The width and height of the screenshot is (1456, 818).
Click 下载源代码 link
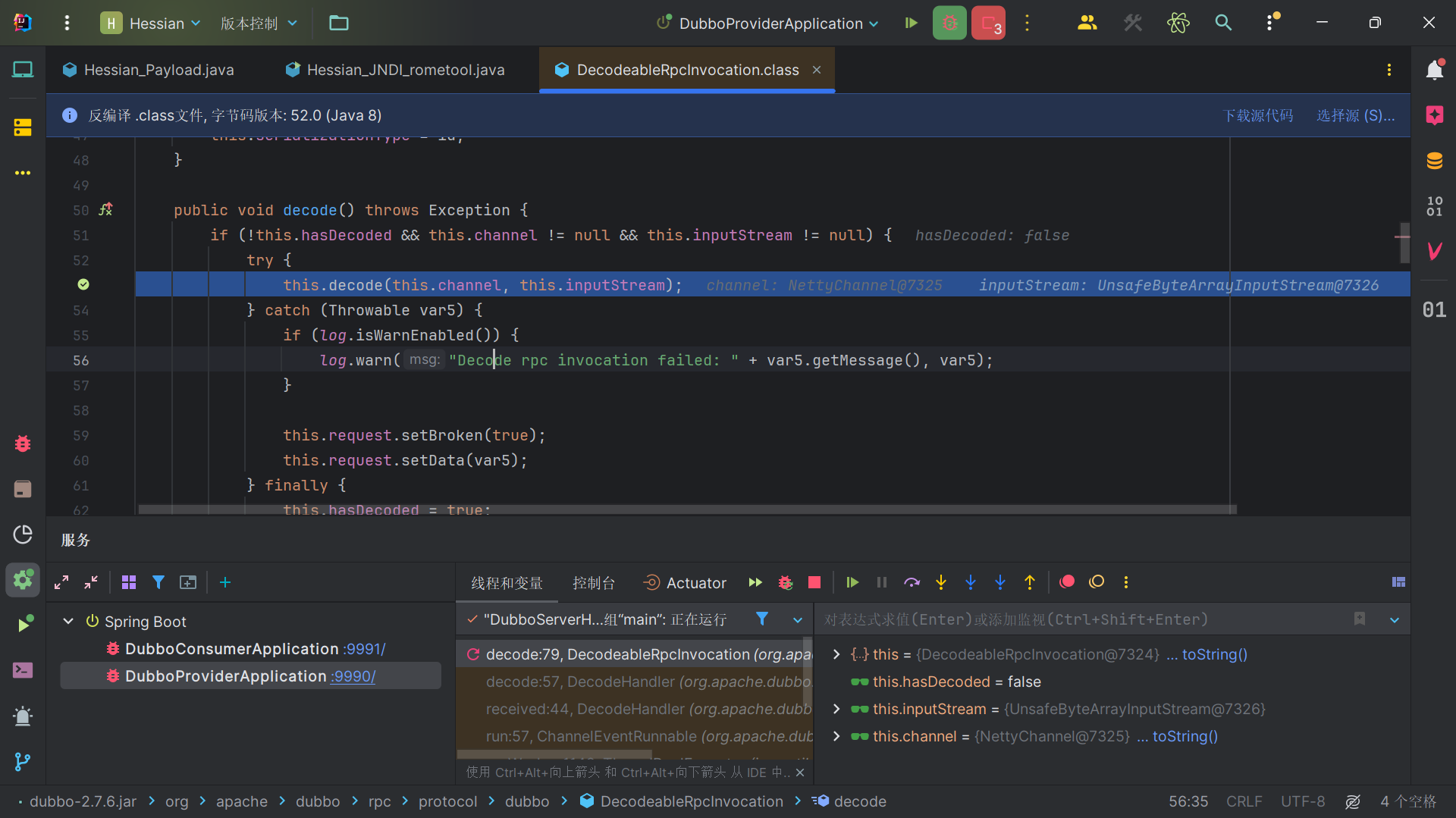[x=1258, y=115]
